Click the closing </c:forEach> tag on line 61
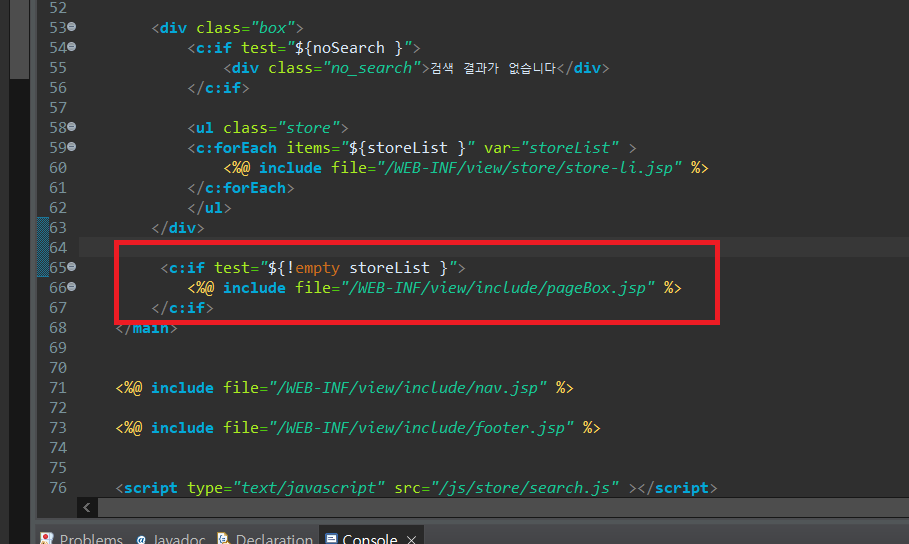 (241, 188)
